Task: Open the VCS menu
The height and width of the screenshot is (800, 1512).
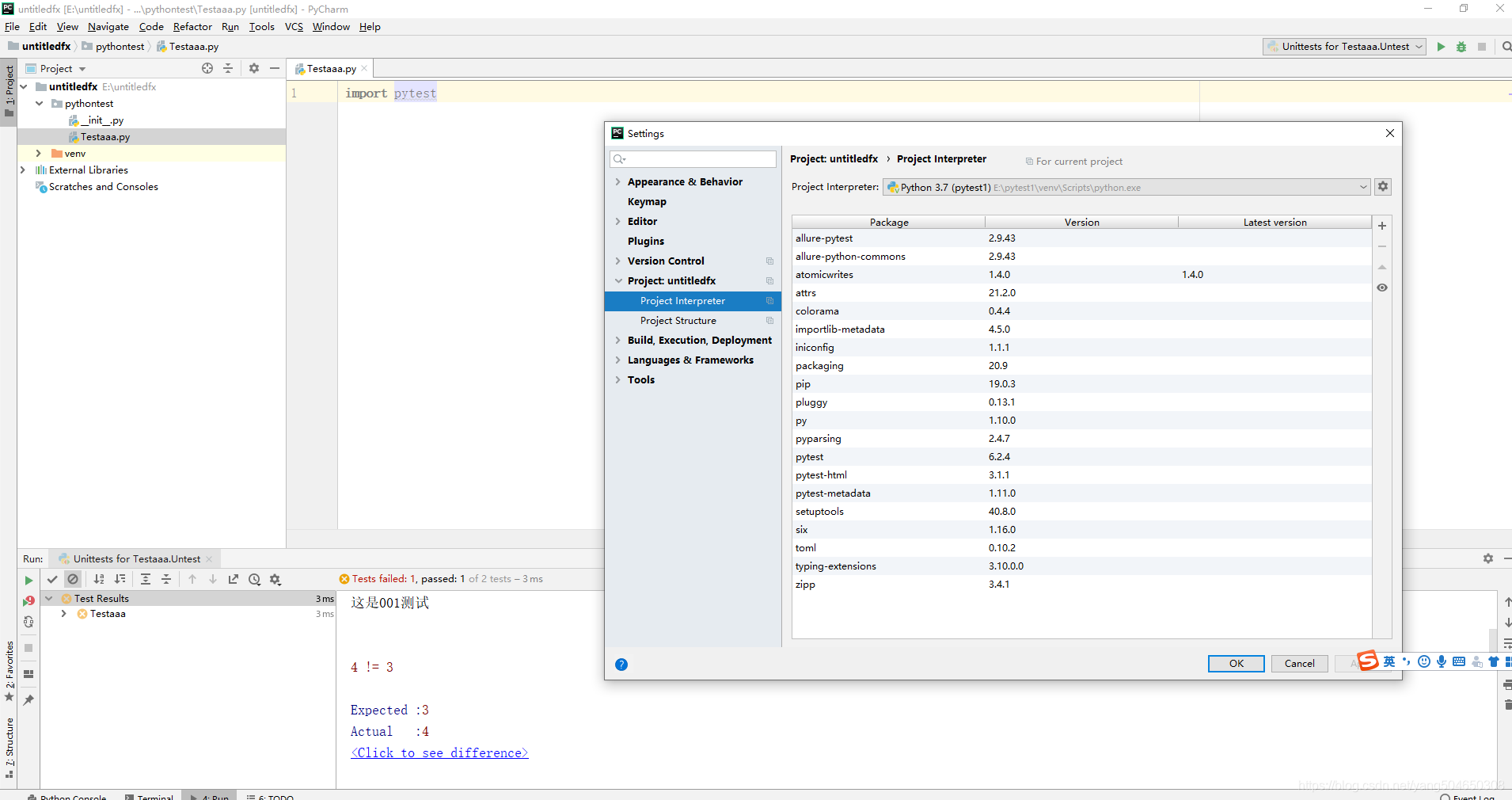Action: click(x=294, y=26)
